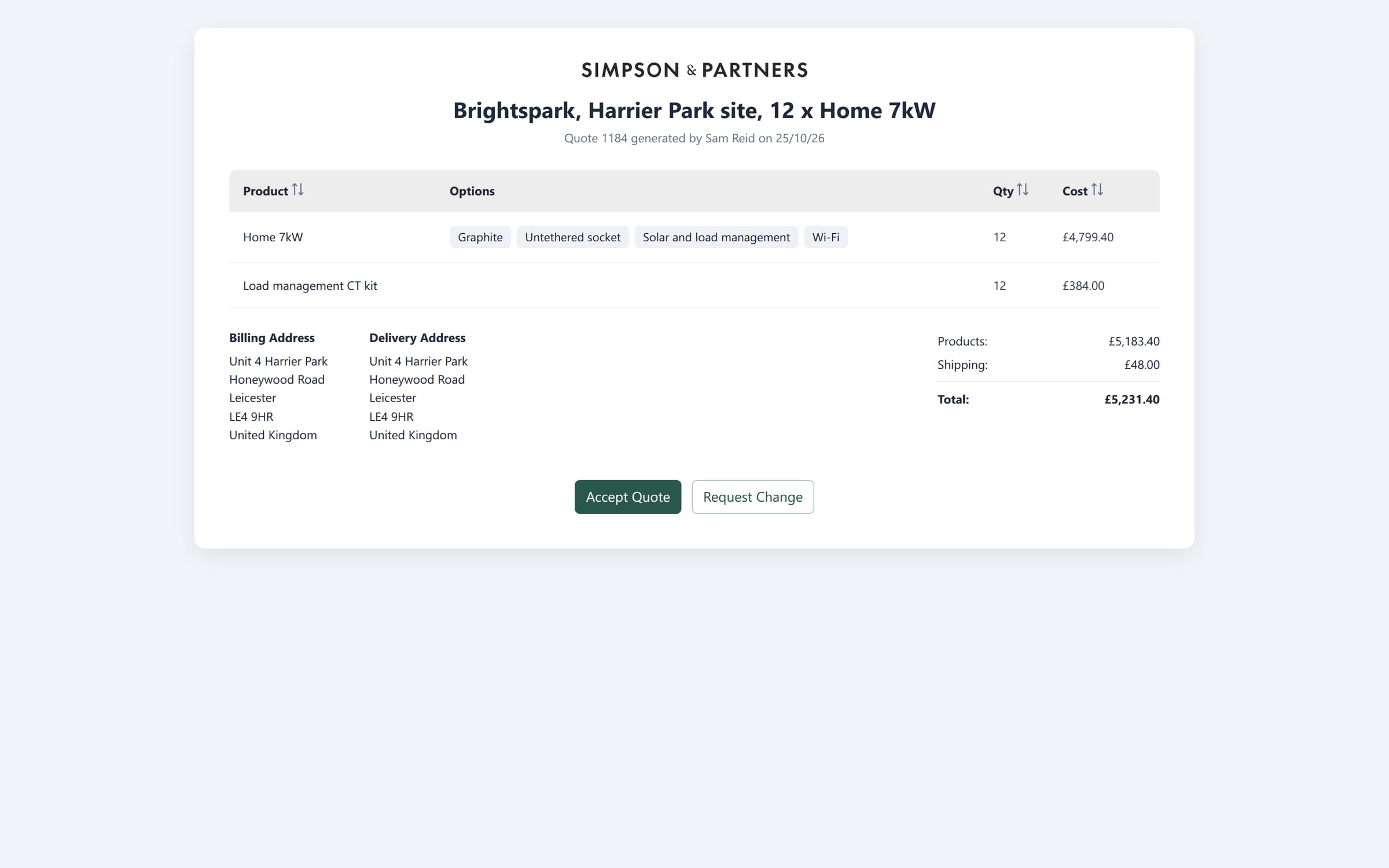Select Solar and load management tag
The image size is (1389, 868).
[x=716, y=237]
